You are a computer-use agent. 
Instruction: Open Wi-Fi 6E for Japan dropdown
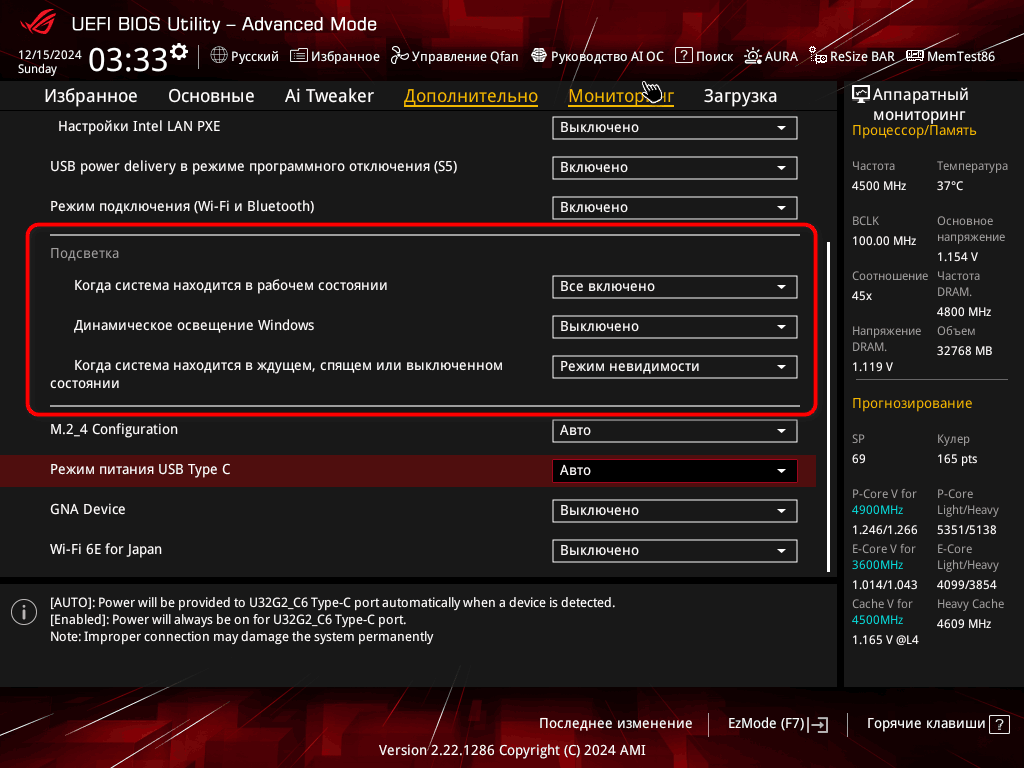coord(675,550)
